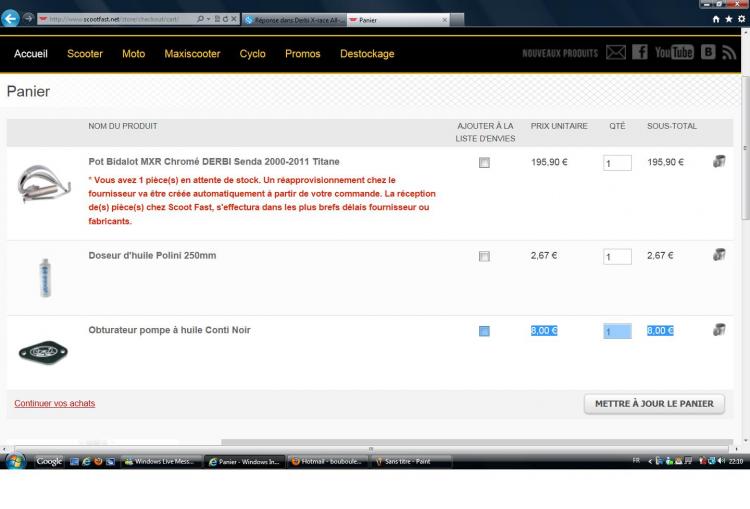
Task: Close the Panier browser tab
Action: [445, 20]
